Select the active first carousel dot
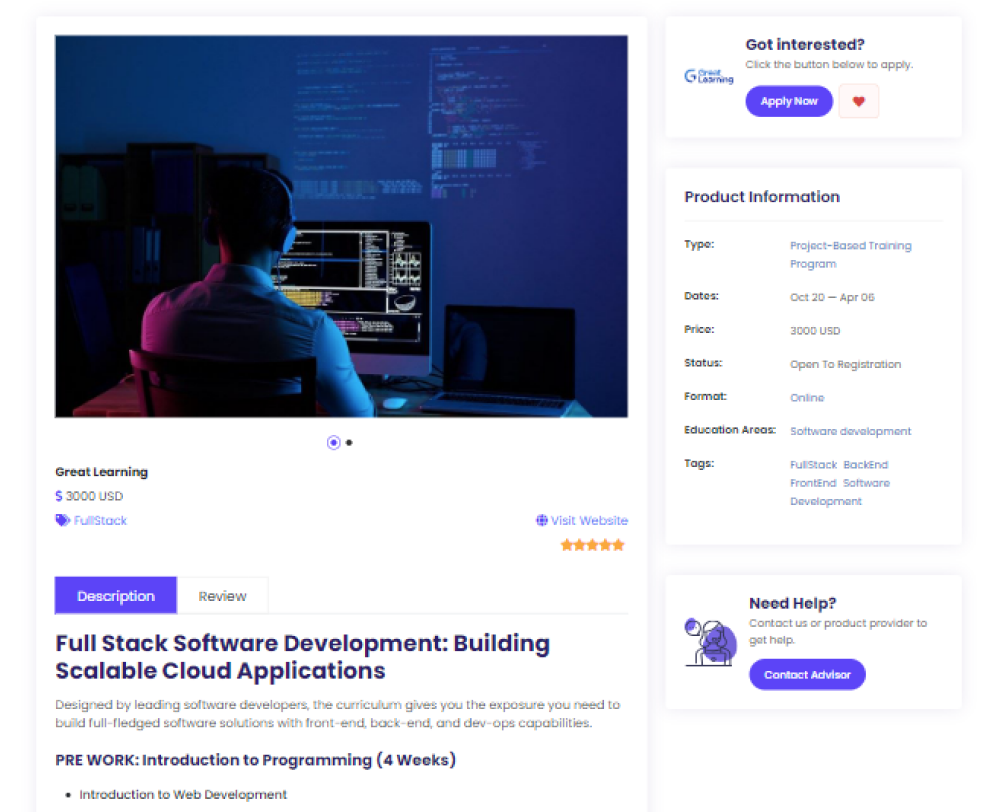Viewport: 1000px width, 812px height. tap(333, 442)
